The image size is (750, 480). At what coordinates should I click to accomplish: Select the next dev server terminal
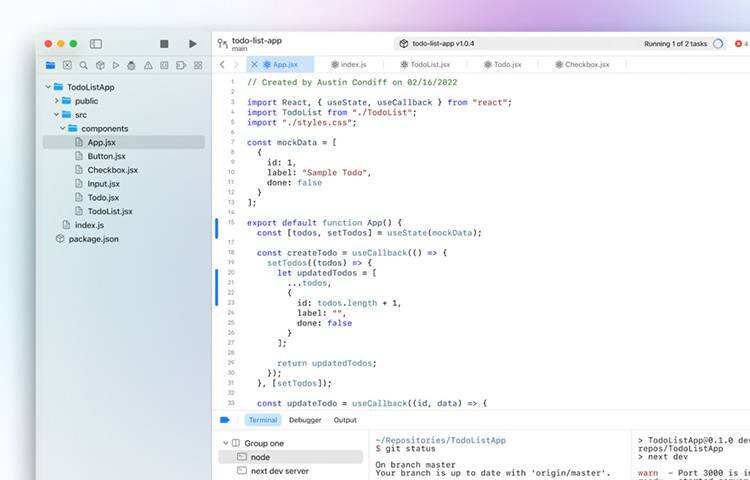279,470
